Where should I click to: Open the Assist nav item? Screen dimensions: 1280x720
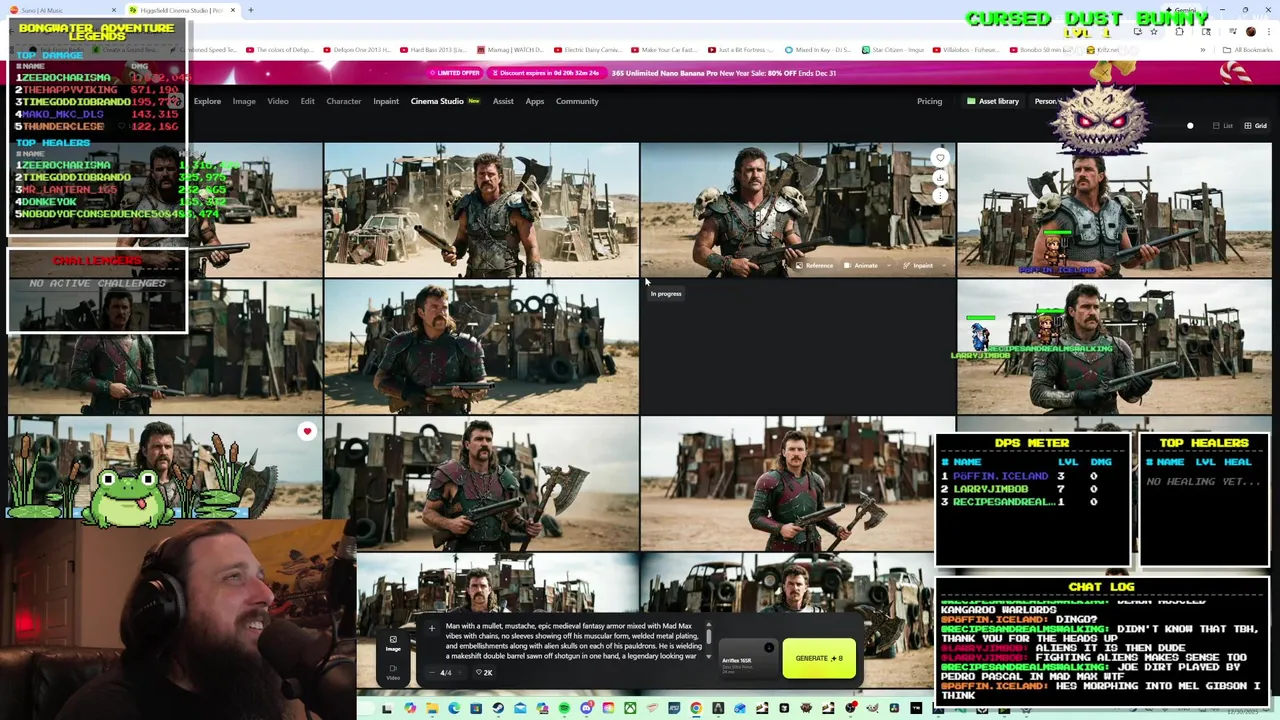point(503,101)
